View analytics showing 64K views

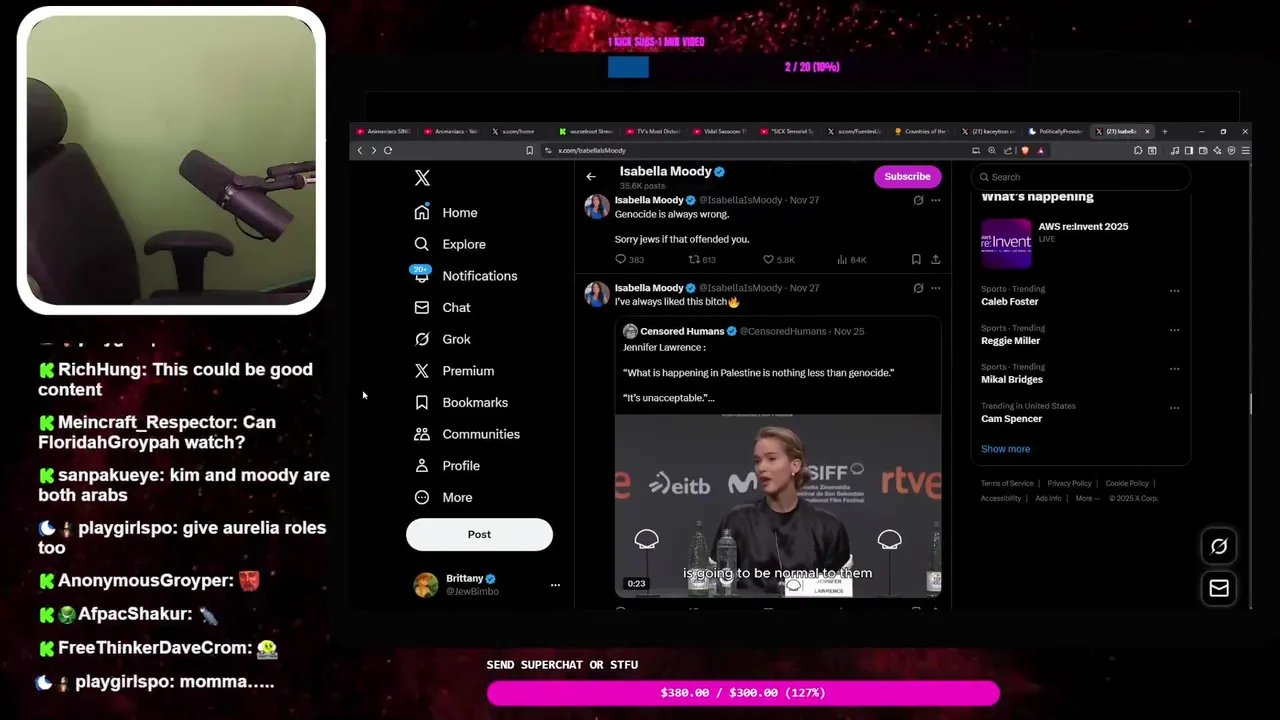click(x=852, y=260)
